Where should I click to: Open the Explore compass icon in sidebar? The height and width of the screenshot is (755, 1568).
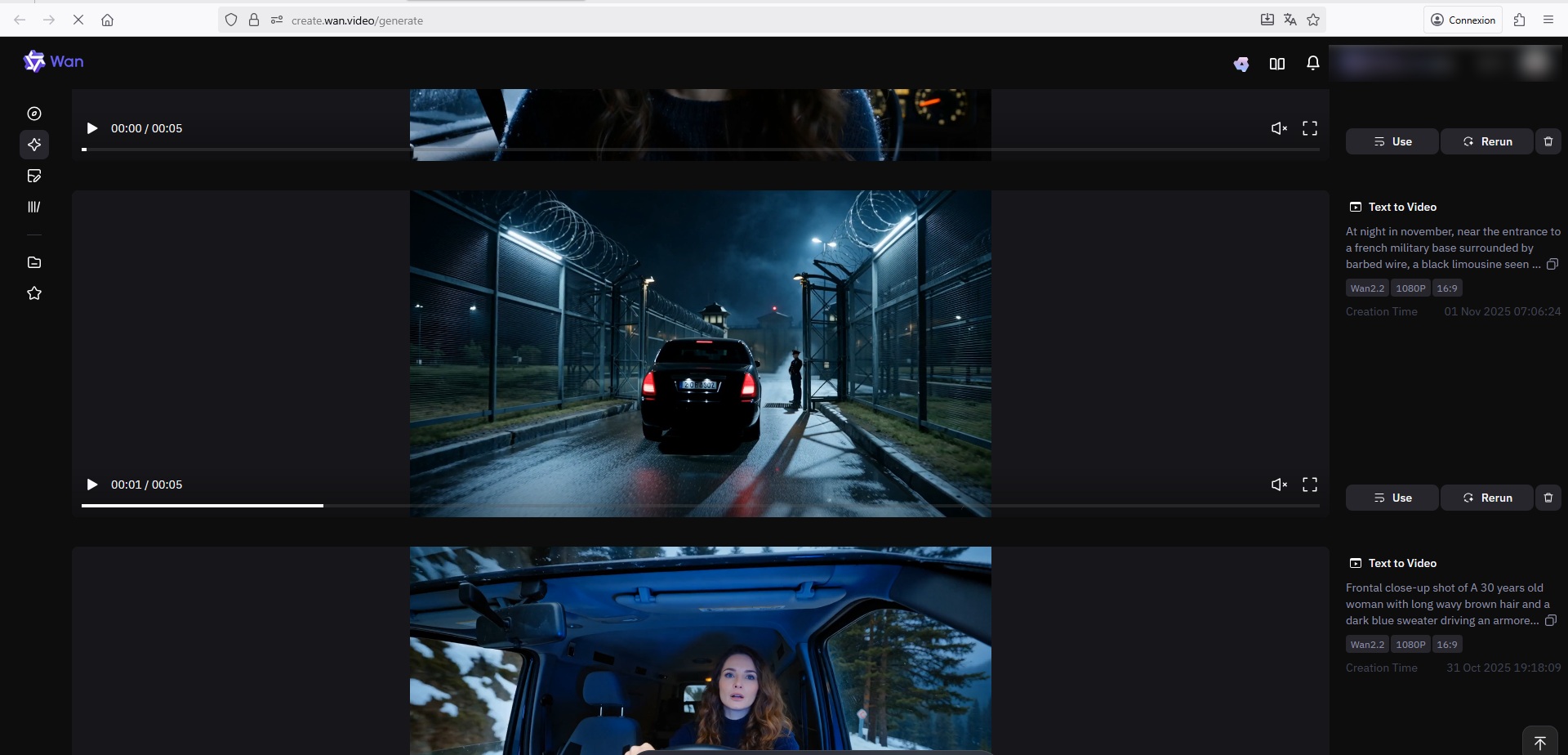click(x=34, y=114)
